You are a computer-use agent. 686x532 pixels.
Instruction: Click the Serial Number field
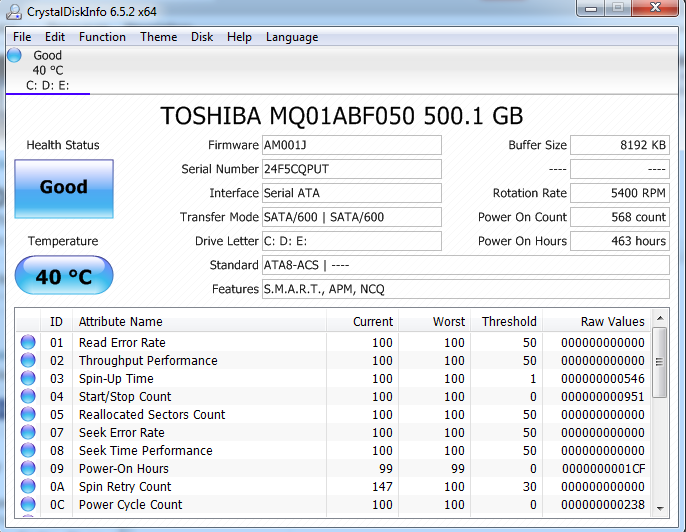click(350, 169)
